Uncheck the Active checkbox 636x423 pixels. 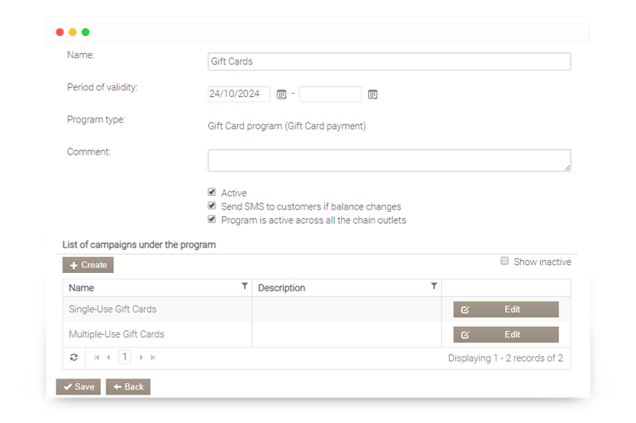click(x=212, y=193)
